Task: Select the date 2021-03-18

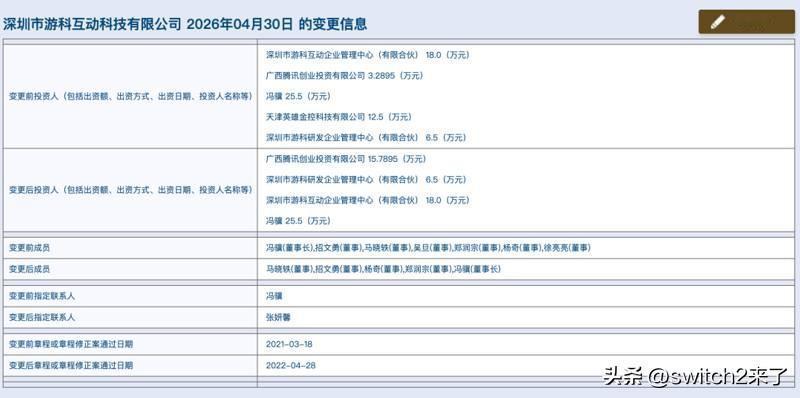Action: 289,344
